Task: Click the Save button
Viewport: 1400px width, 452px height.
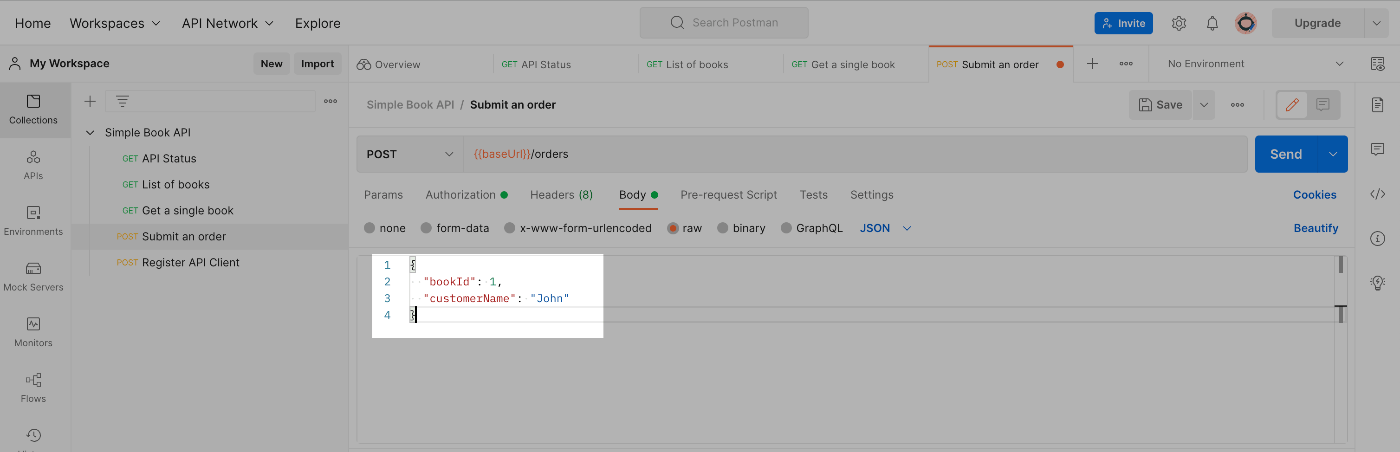Action: [1161, 104]
